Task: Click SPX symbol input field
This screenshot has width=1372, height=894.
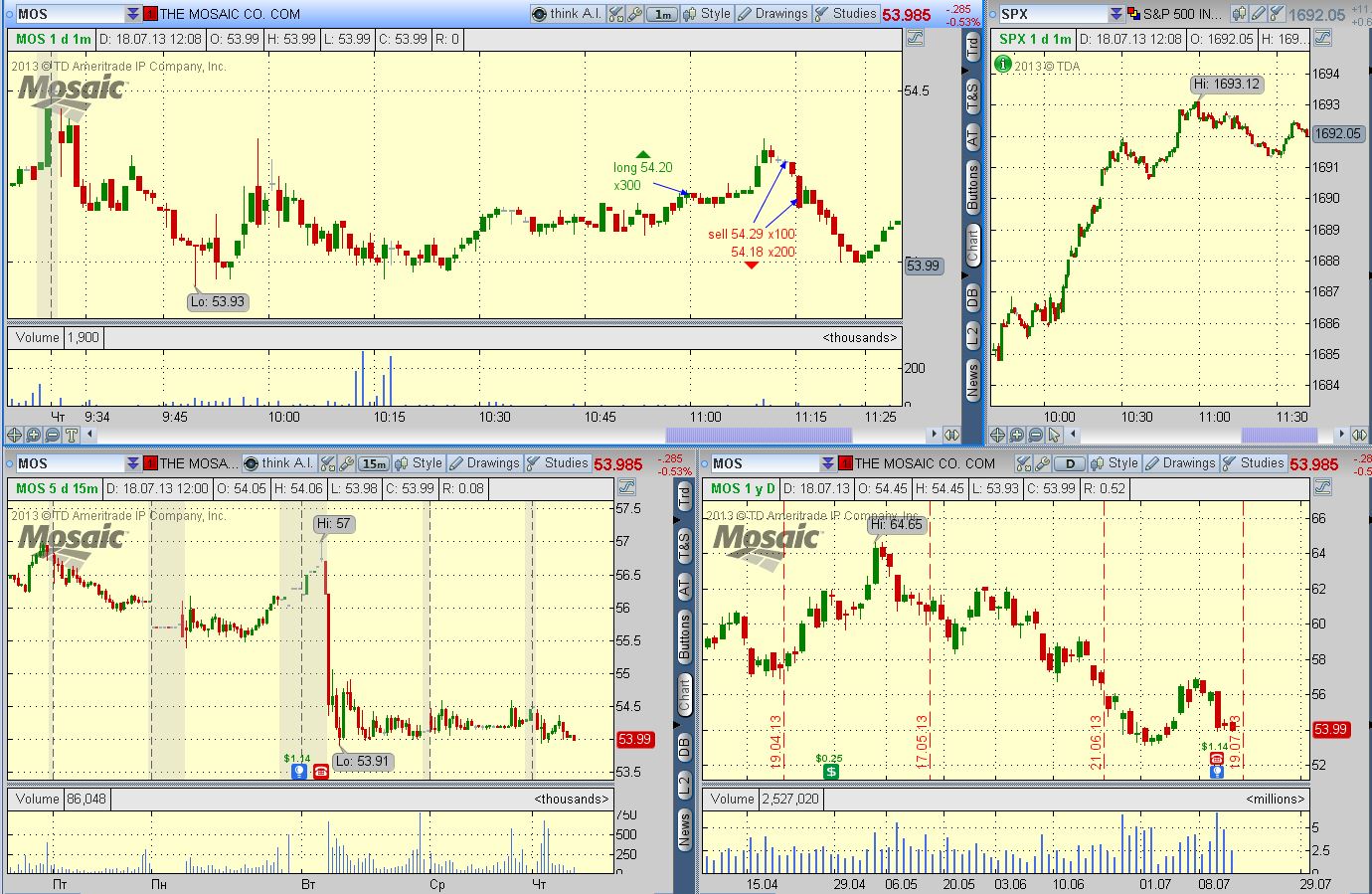Action: pos(1054,14)
